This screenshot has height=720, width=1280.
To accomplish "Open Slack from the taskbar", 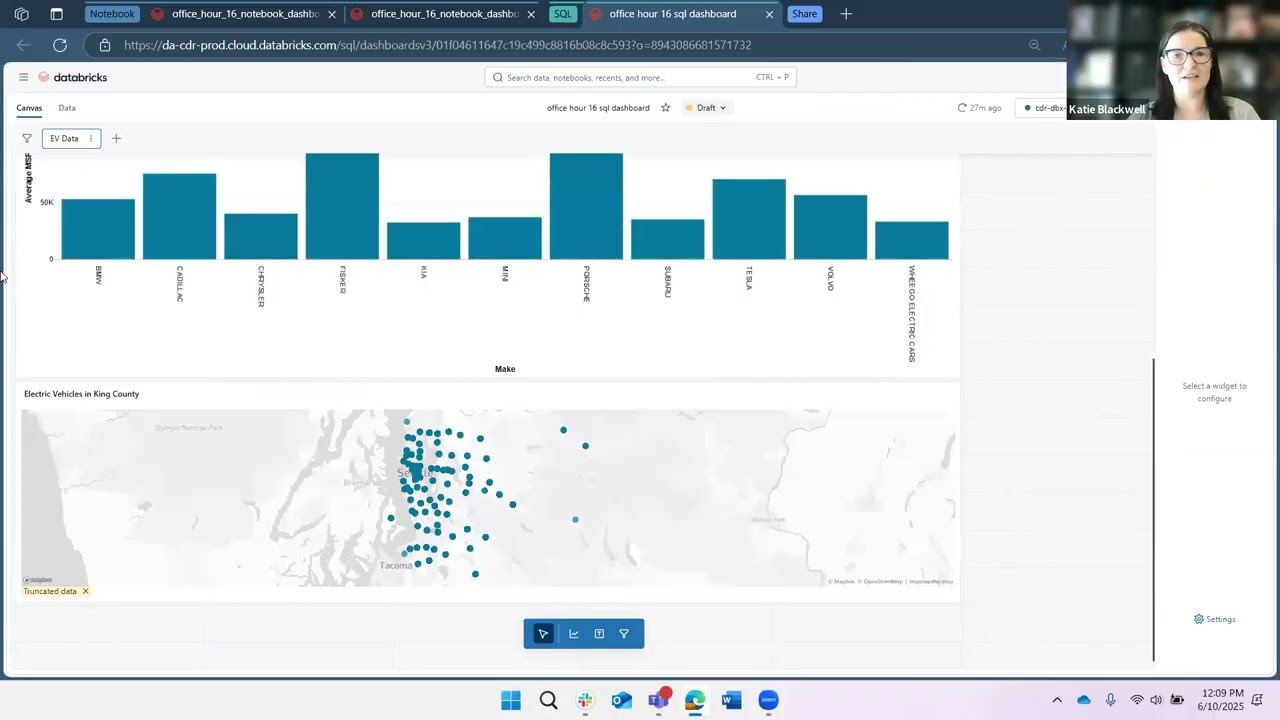I will pos(585,700).
